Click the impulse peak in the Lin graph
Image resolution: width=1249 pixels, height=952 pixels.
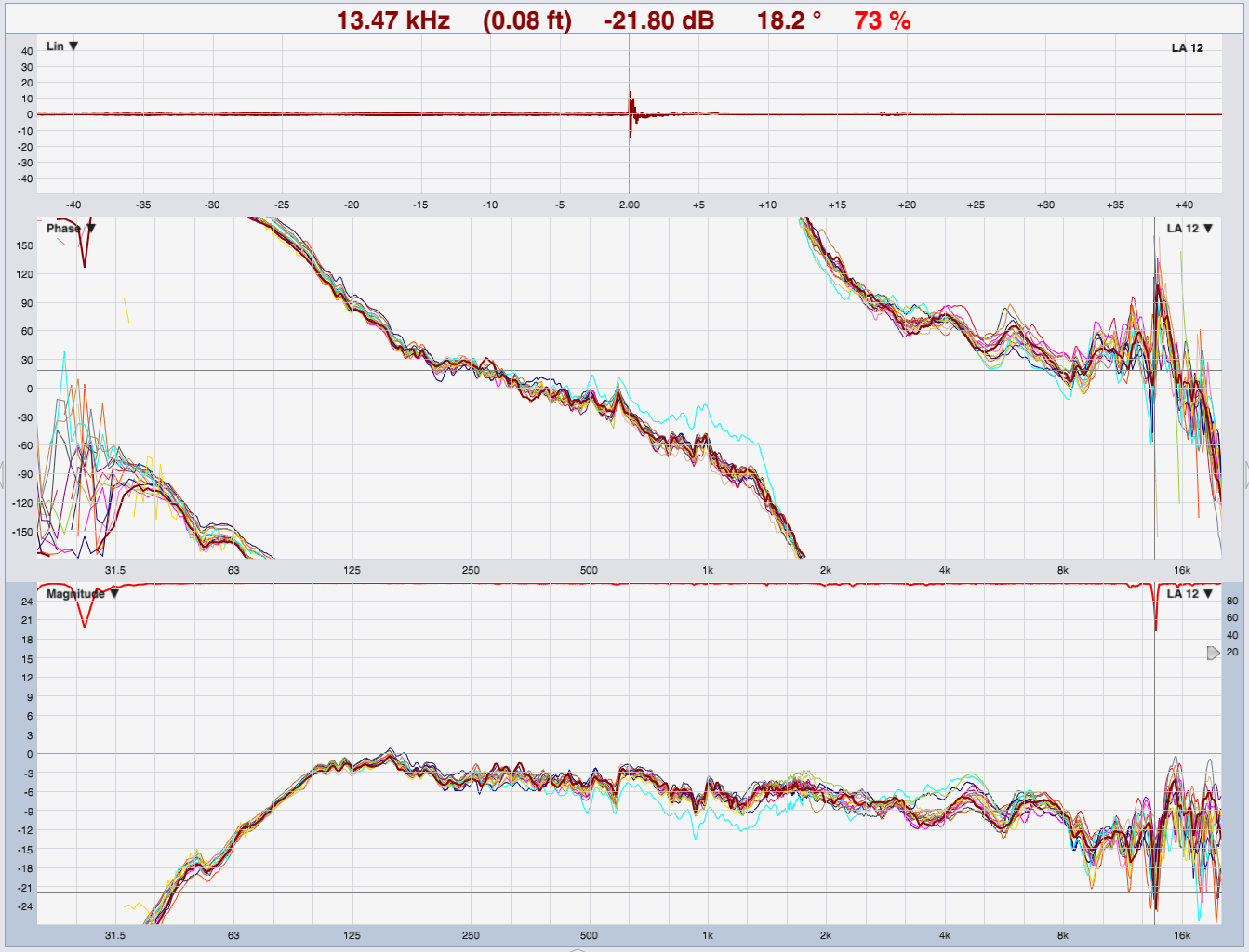pos(631,98)
